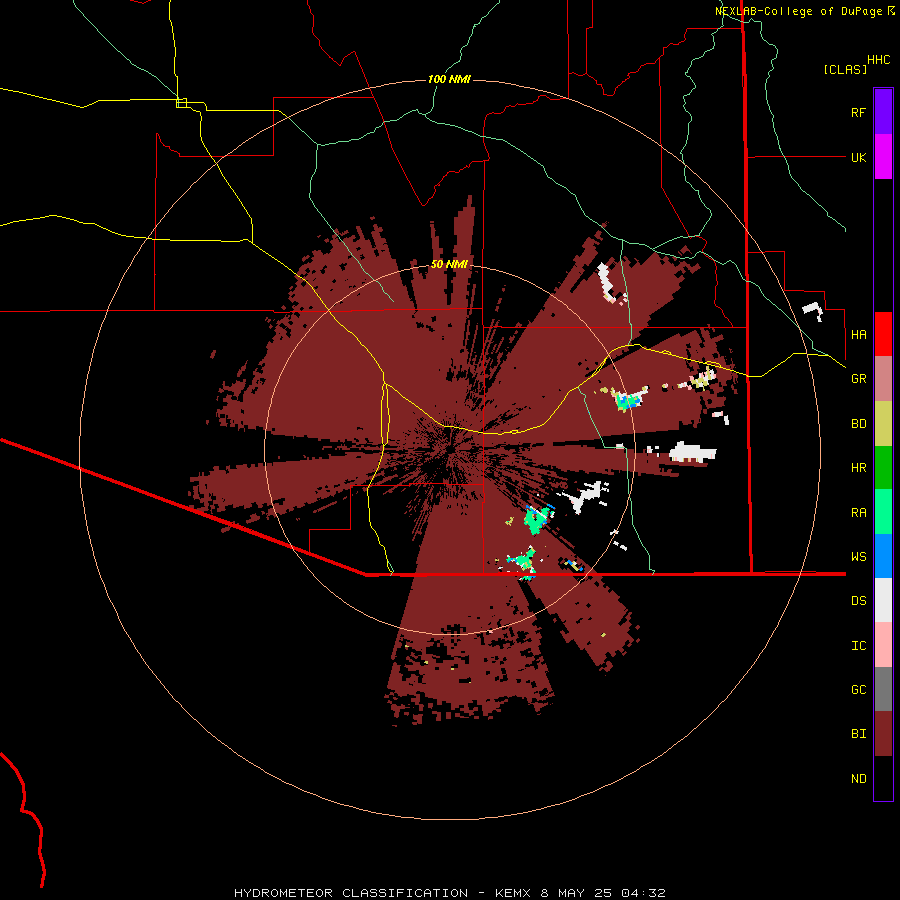Click the GR legend label

point(858,379)
